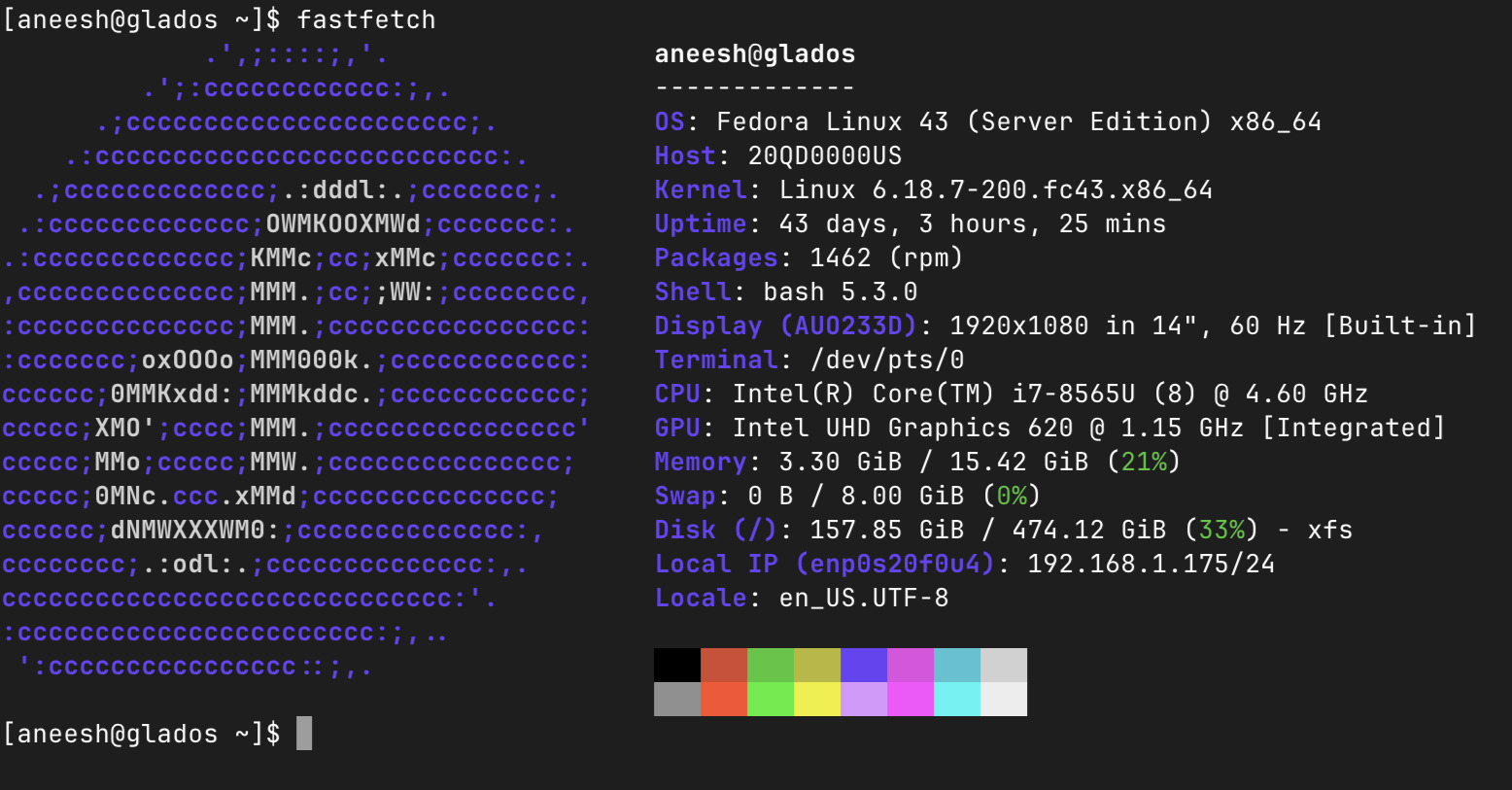Click the bright yellow swatch in bottom row

pyautogui.click(x=817, y=699)
